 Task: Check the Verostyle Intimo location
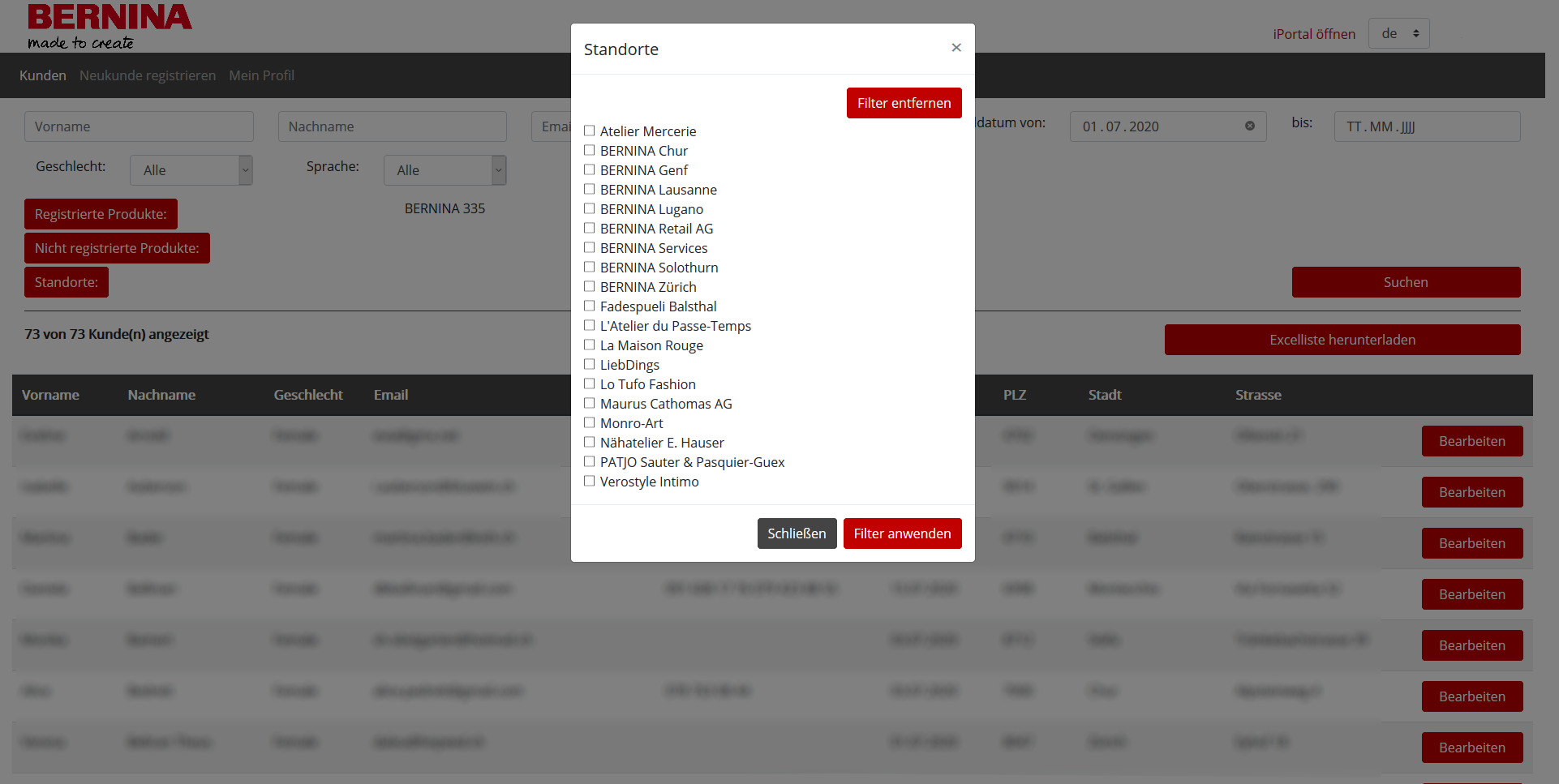pos(590,481)
